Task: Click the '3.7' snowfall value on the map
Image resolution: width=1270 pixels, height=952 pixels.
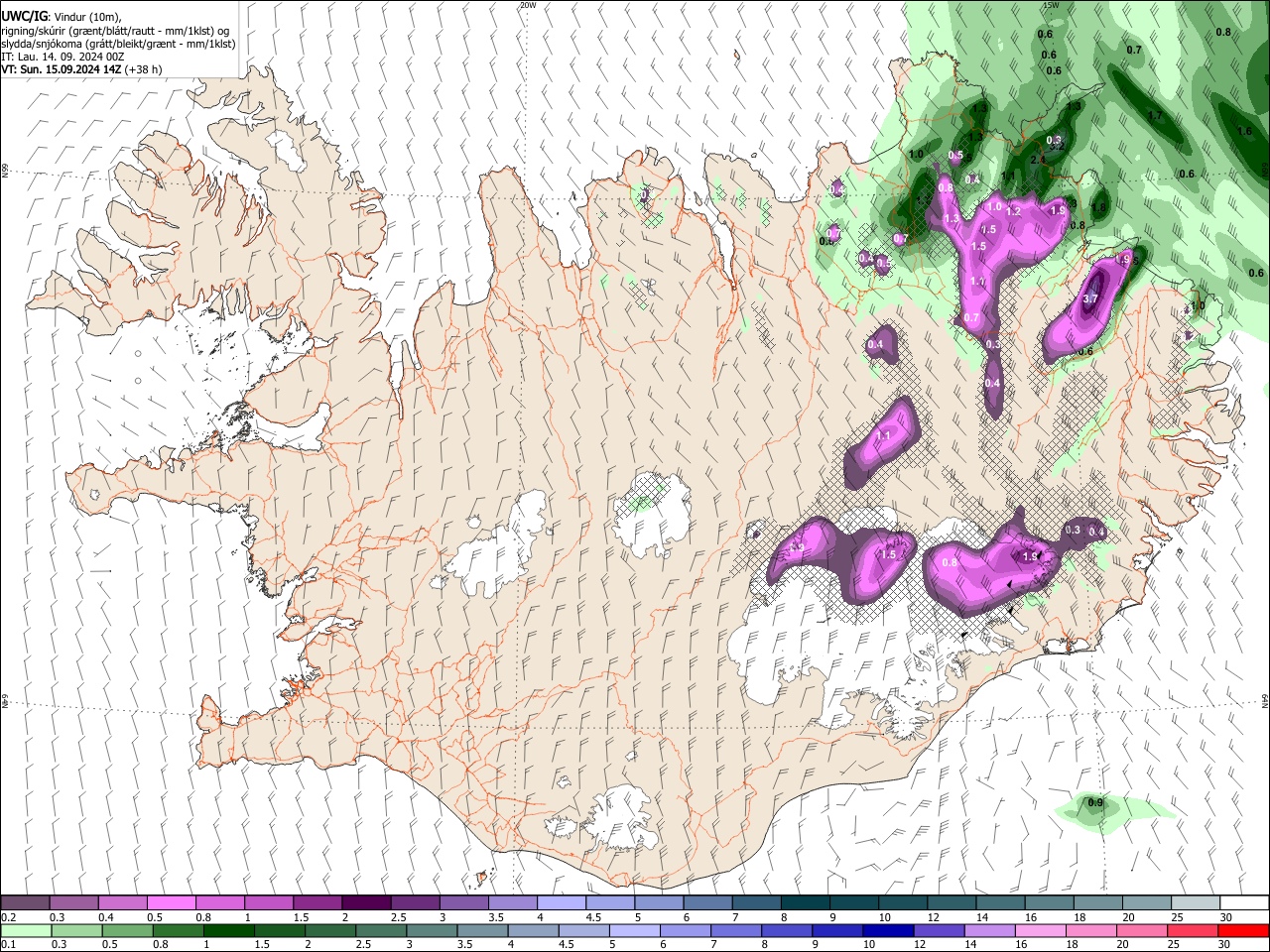Action: pos(1090,298)
